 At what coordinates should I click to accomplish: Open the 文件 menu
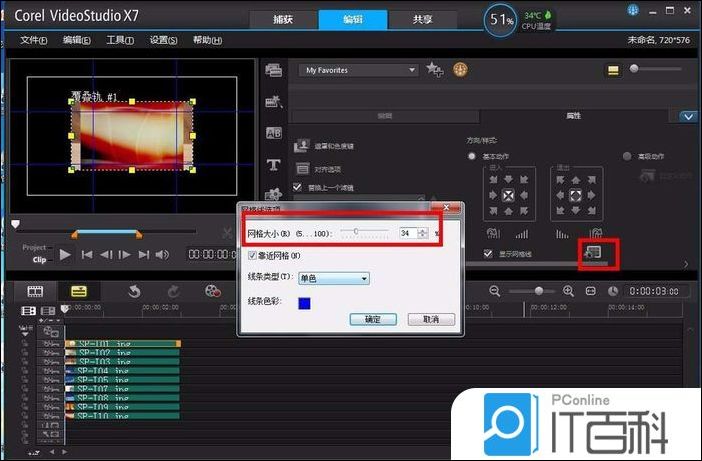coord(34,40)
